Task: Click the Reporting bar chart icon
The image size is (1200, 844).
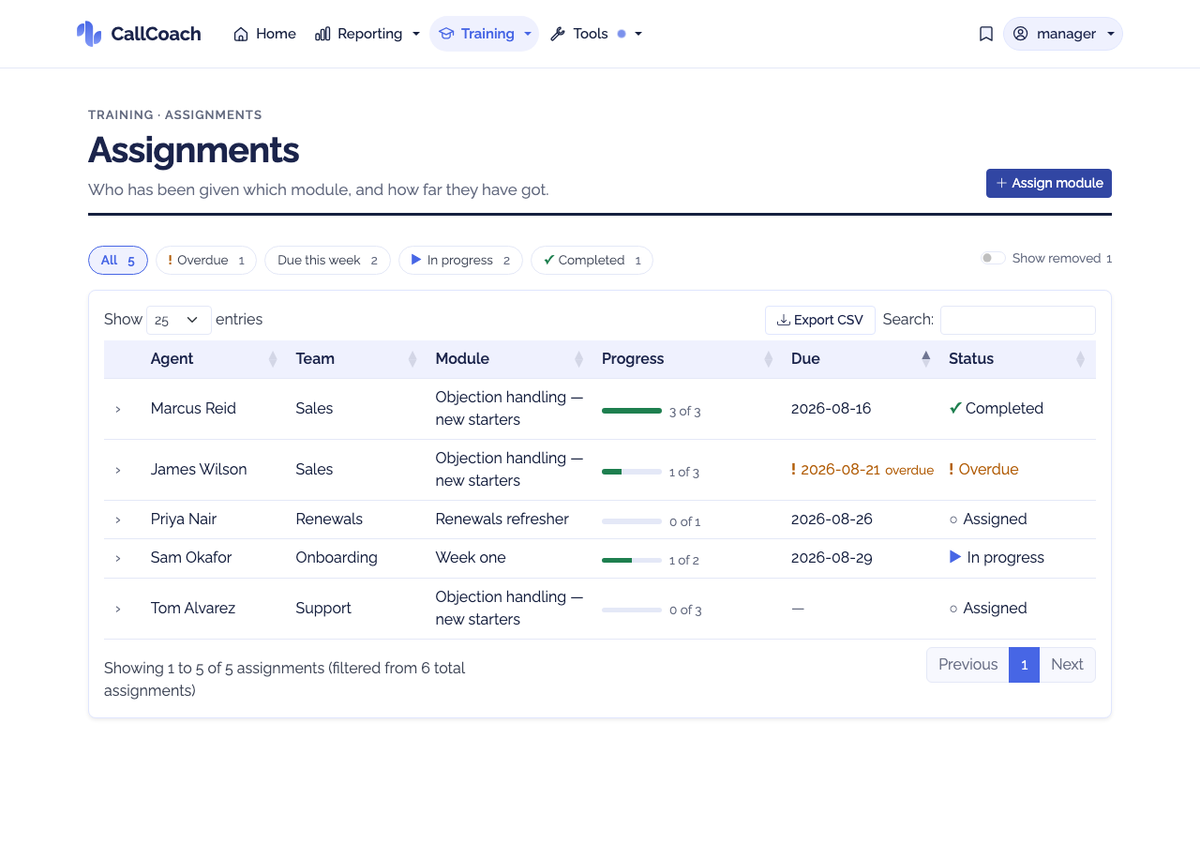Action: 323,34
